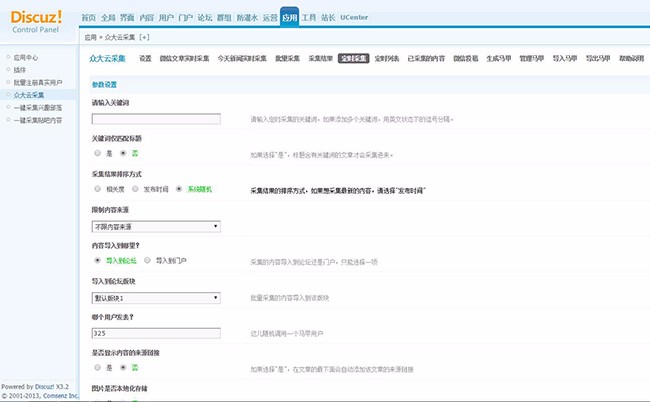Viewport: 650px width, 402px height.
Task: Open the 站长 top menu
Action: tap(328, 17)
